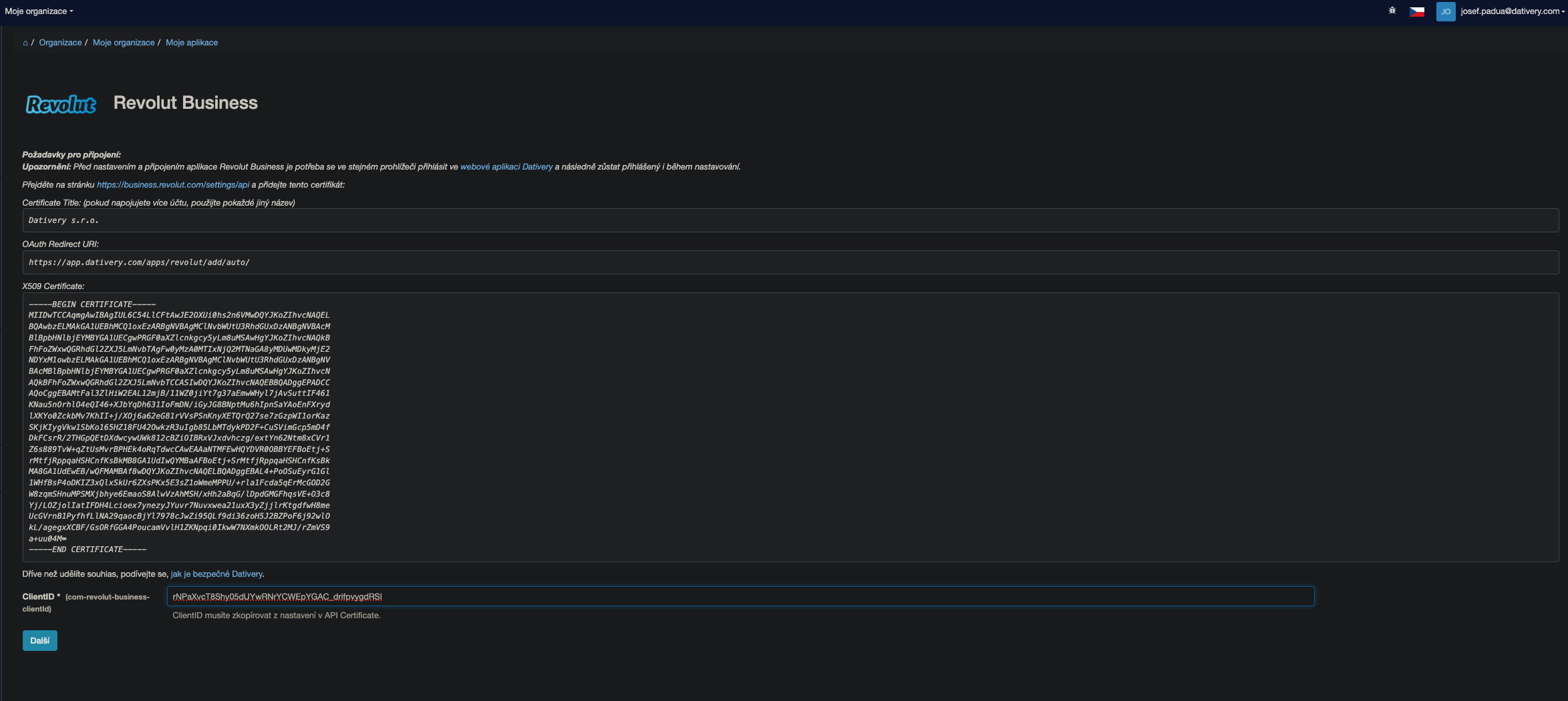This screenshot has width=1568, height=701.
Task: Click the JO user avatar
Action: tap(1446, 11)
